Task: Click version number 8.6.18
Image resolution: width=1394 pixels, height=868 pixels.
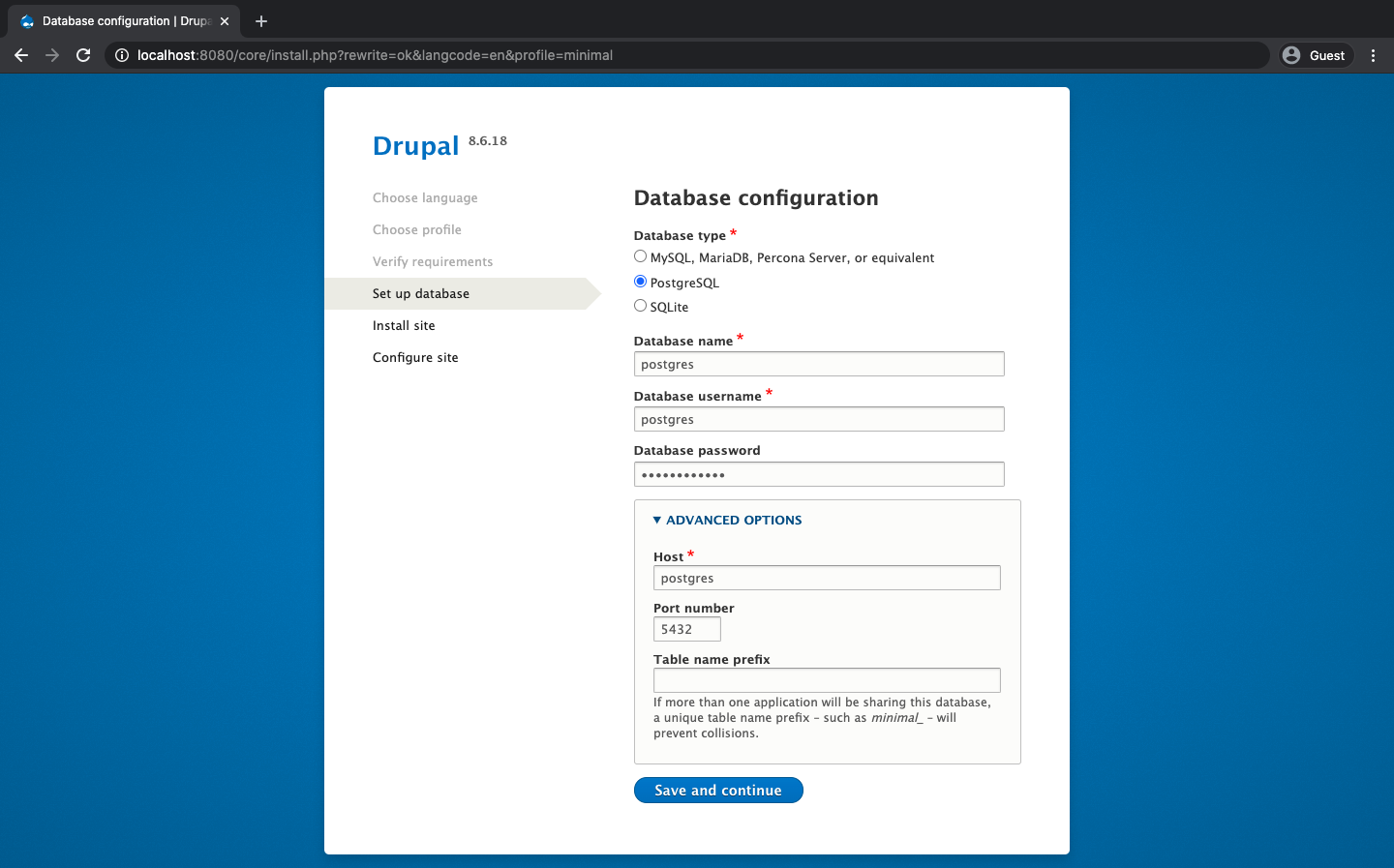Action: [x=488, y=140]
